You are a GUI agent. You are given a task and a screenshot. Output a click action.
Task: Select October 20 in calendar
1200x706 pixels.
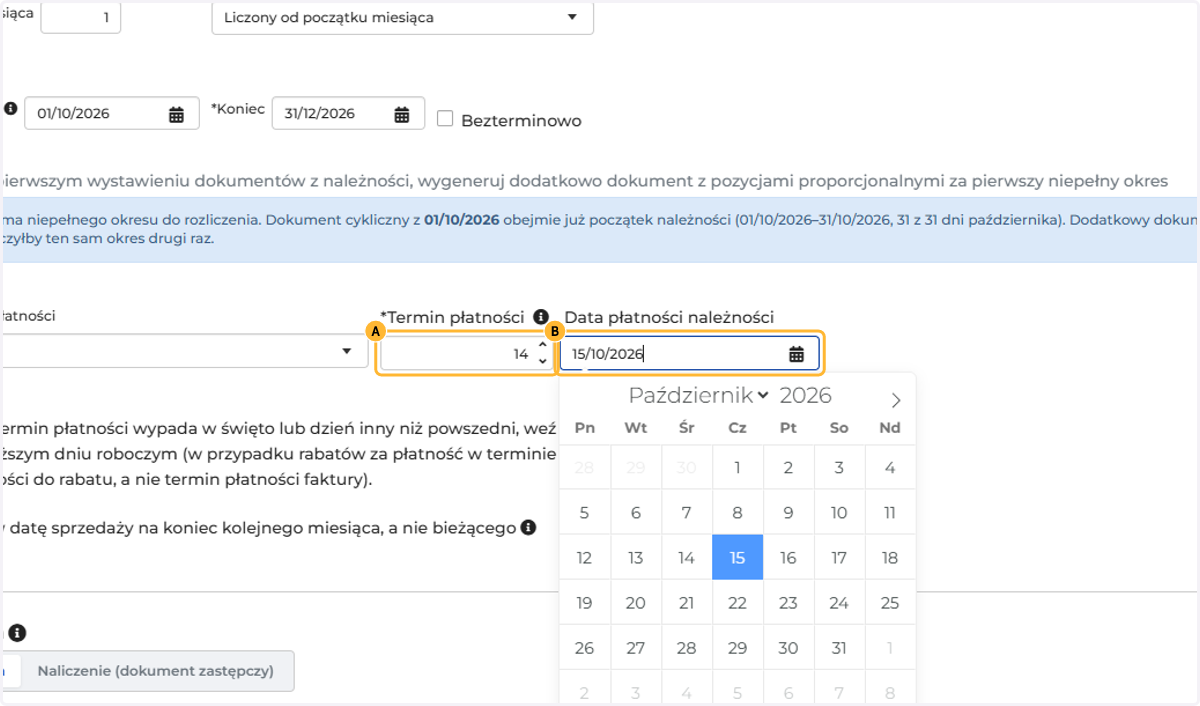pos(636,602)
